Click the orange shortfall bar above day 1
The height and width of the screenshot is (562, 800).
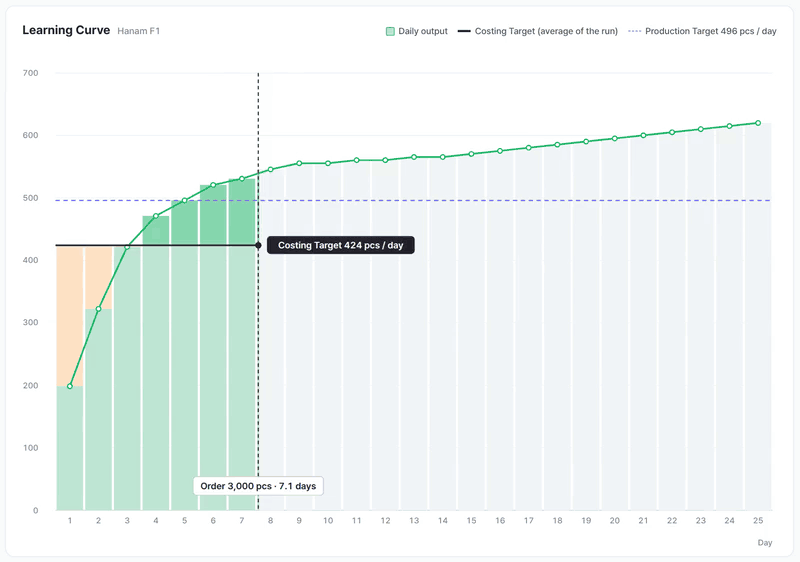70,316
